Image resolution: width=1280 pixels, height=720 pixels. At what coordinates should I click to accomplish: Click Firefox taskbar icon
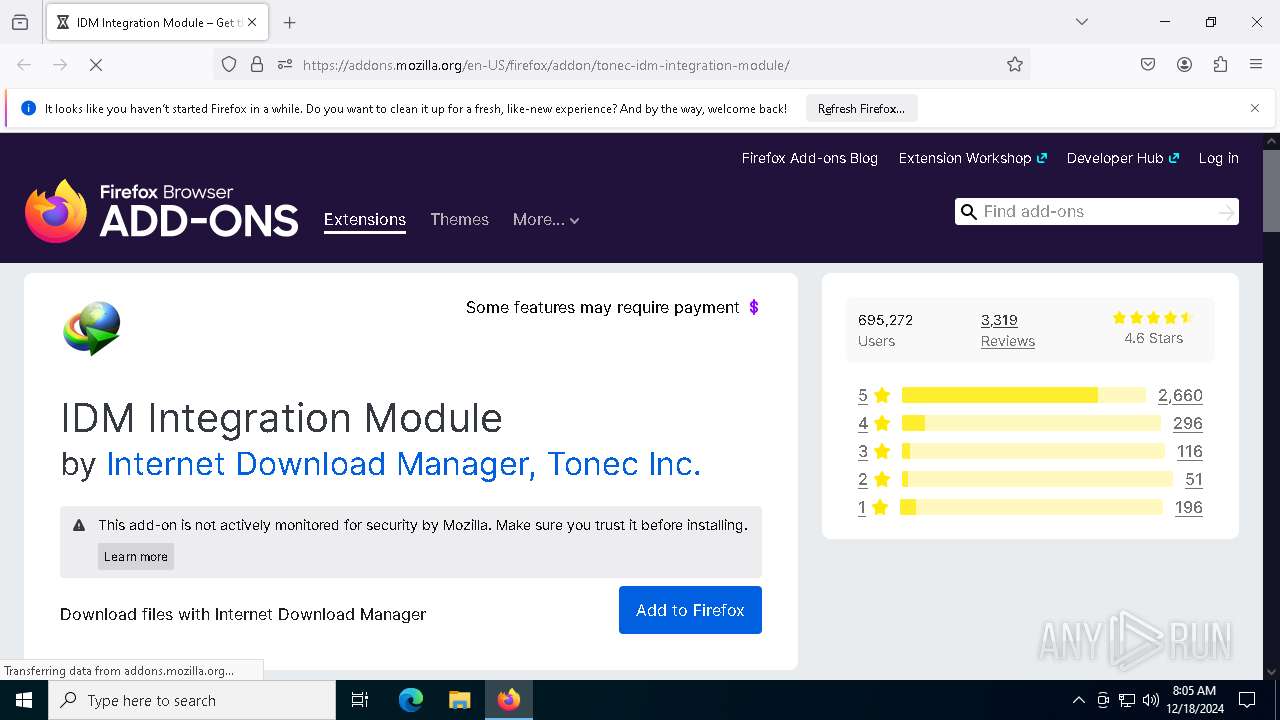coord(508,700)
